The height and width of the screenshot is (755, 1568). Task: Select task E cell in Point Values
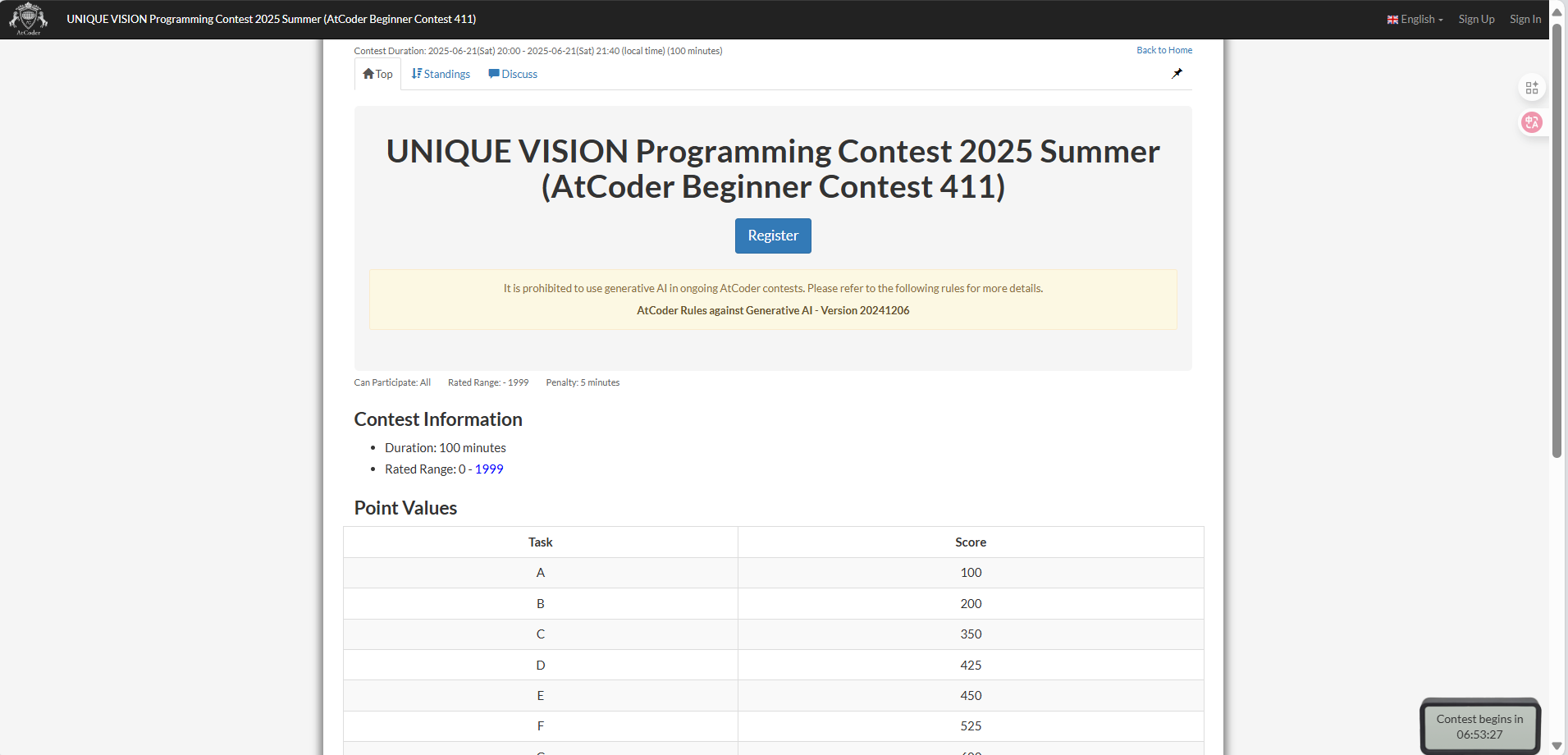pos(541,695)
